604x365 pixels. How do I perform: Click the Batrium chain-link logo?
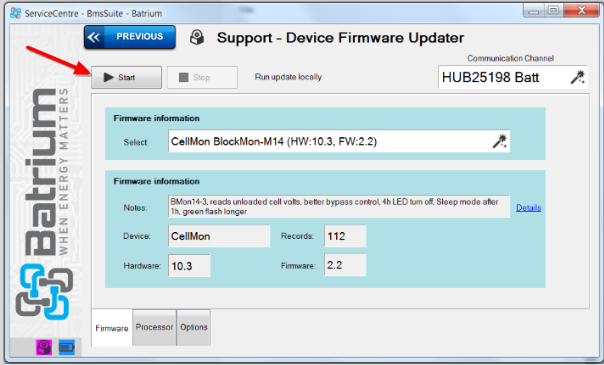tap(44, 292)
